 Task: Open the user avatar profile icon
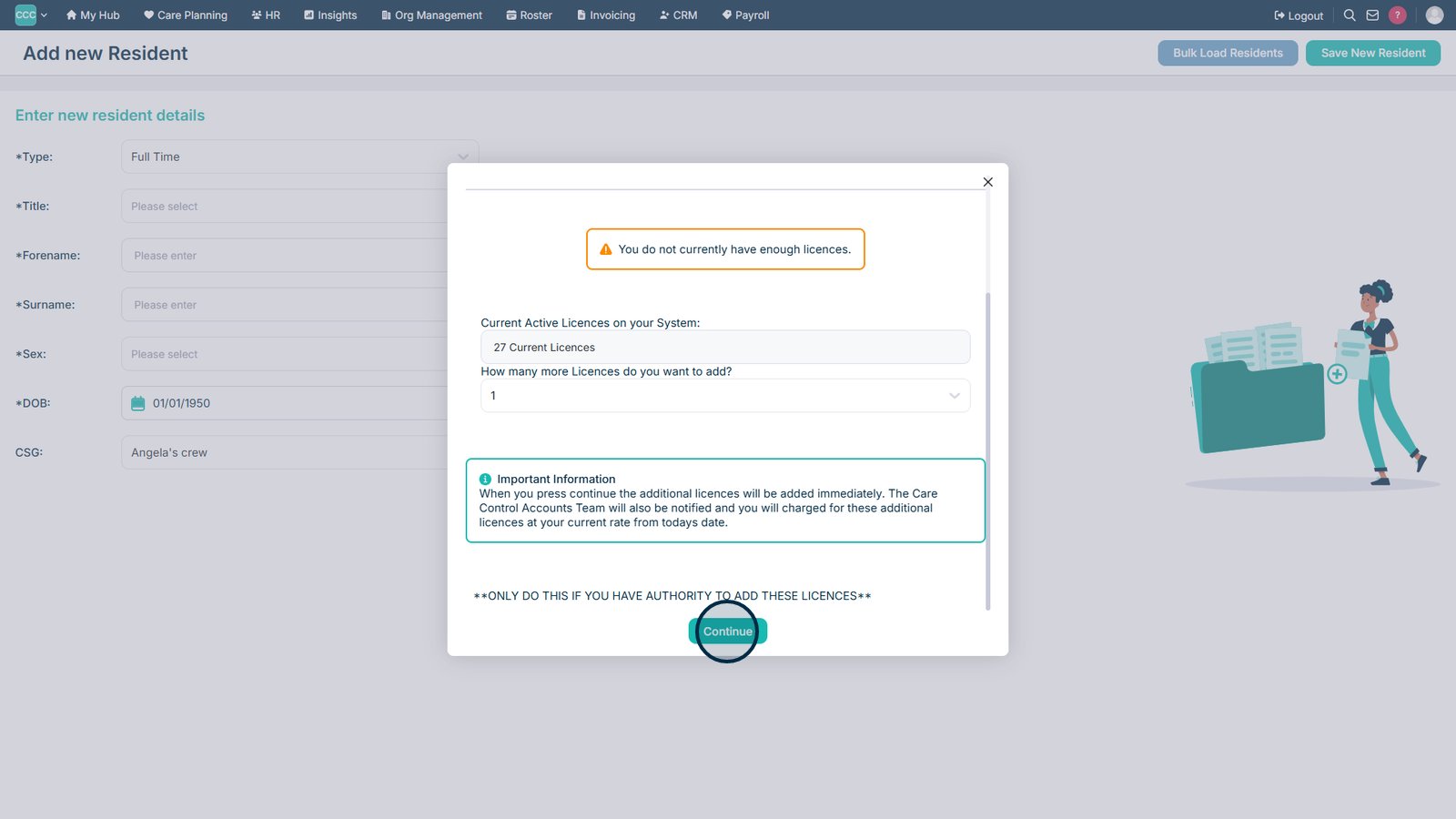[1434, 15]
